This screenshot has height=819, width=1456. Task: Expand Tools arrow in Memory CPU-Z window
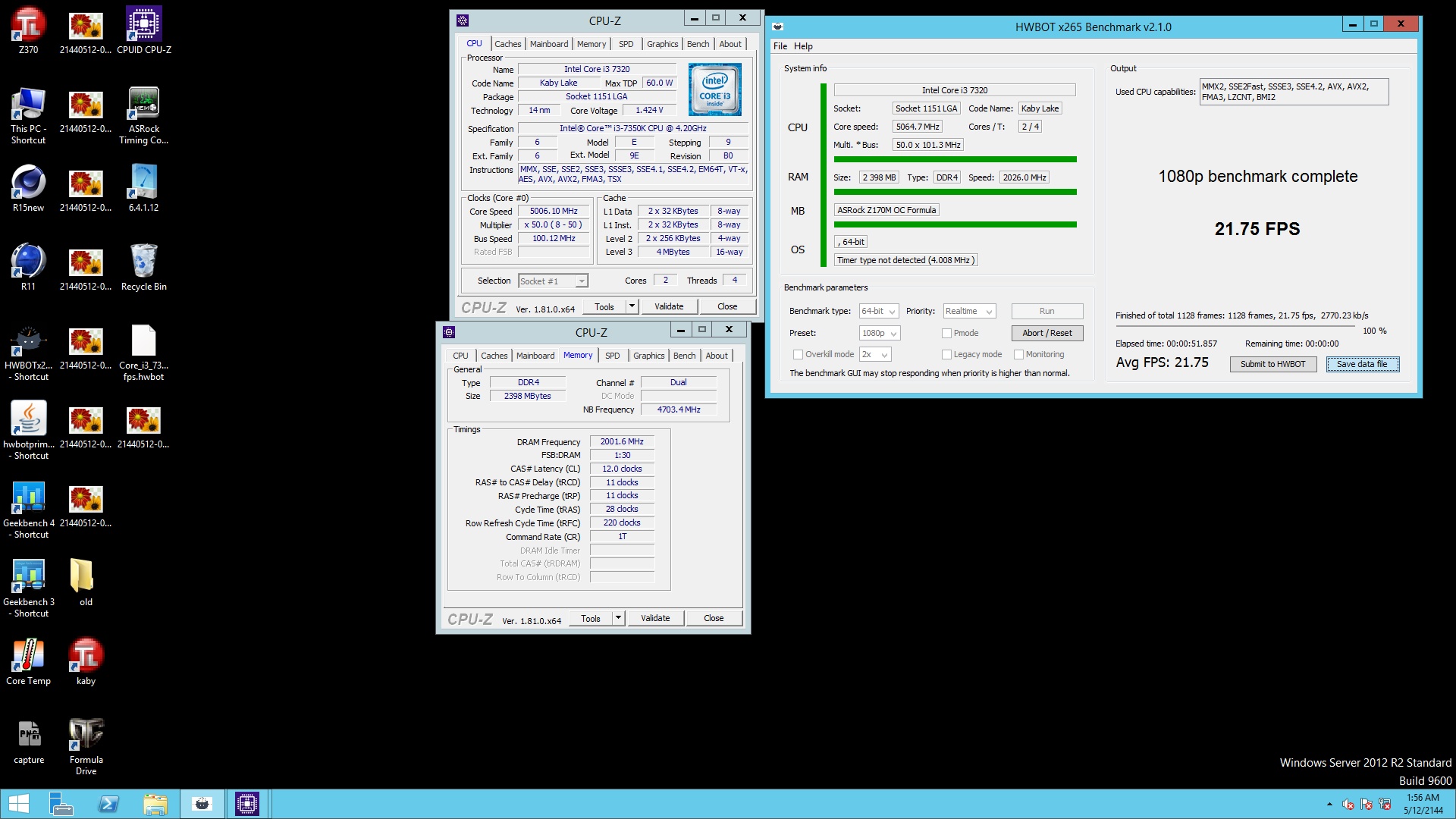click(x=618, y=618)
